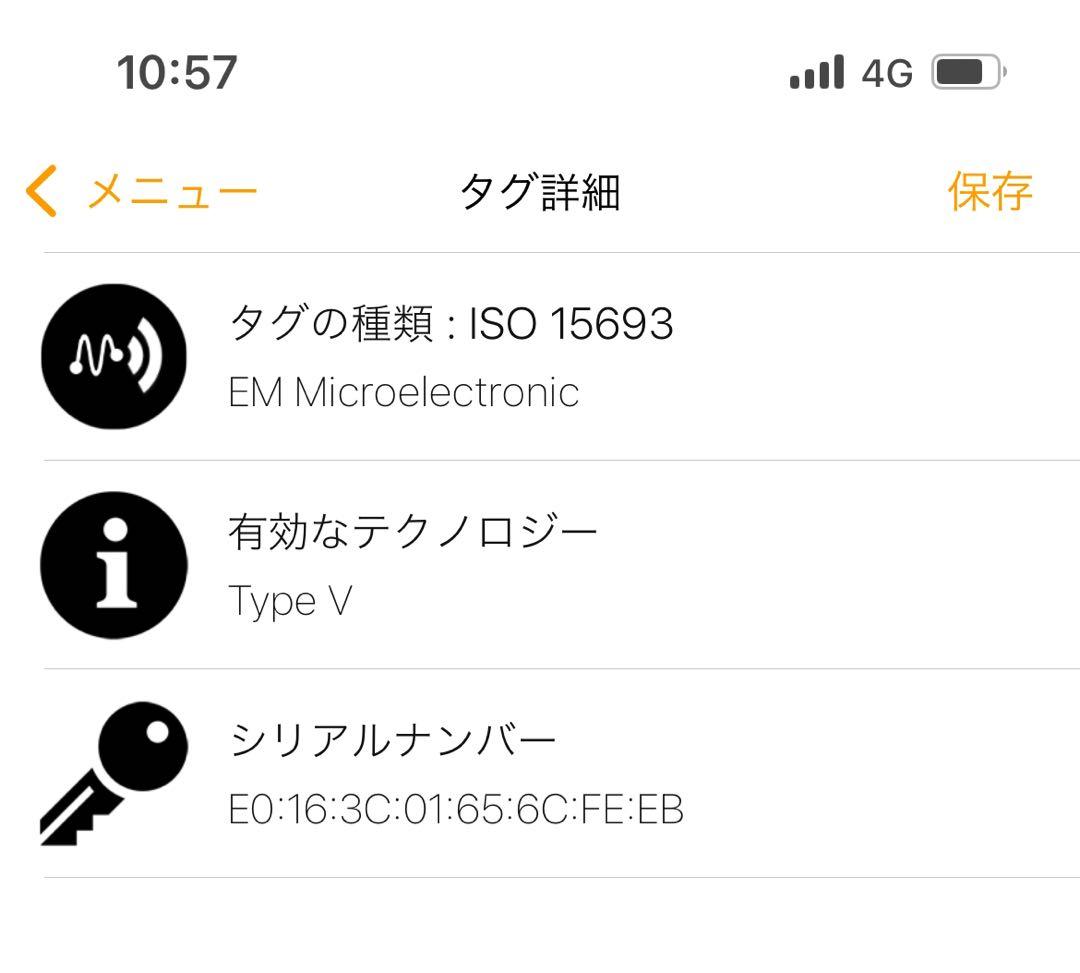Select the Type V technology row
The height and width of the screenshot is (973, 1080).
pos(291,601)
